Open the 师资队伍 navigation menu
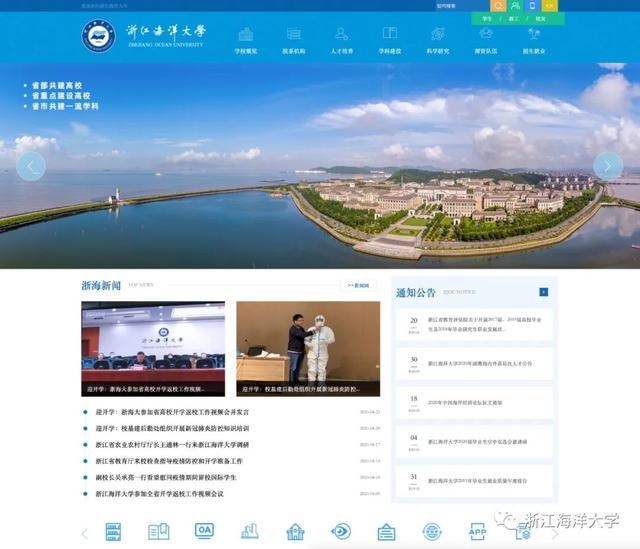 (486, 41)
